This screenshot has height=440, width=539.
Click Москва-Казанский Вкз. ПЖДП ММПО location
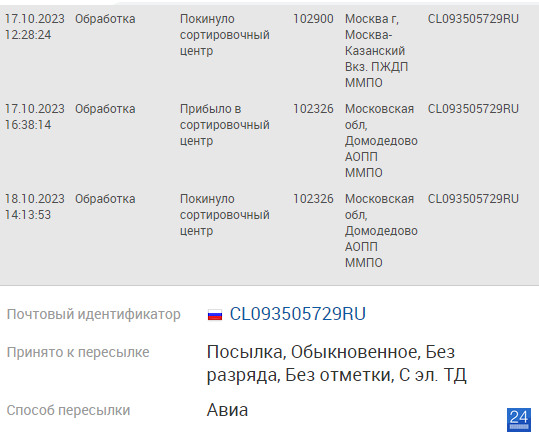click(x=376, y=51)
